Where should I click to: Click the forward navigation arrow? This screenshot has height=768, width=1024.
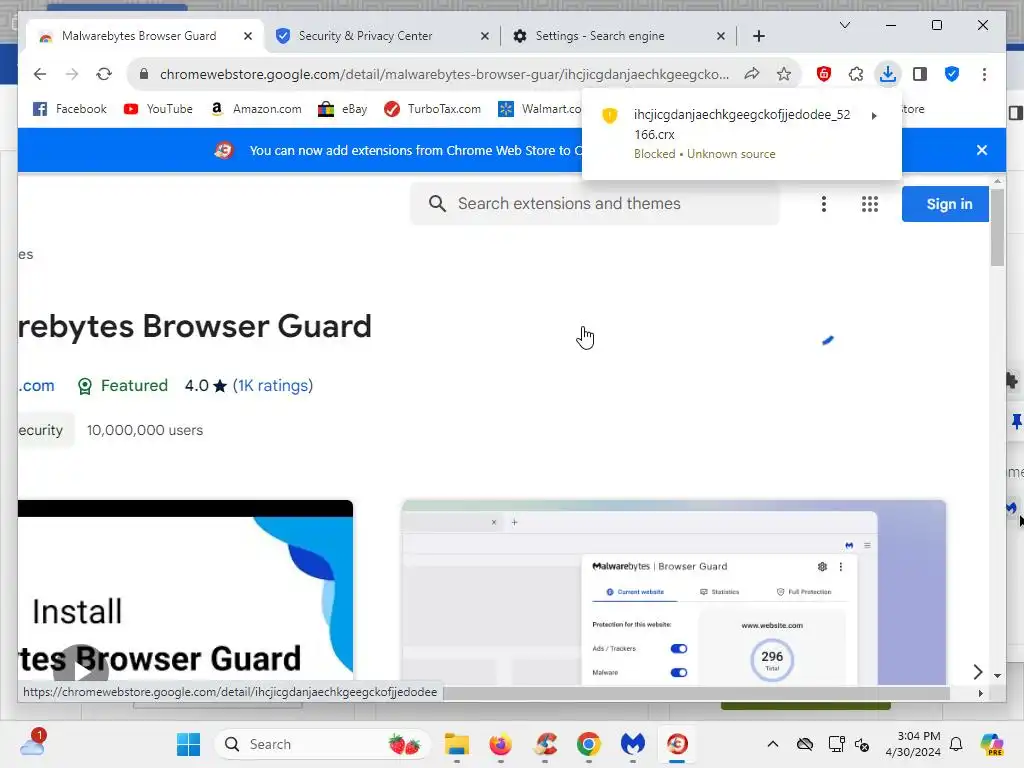click(72, 74)
